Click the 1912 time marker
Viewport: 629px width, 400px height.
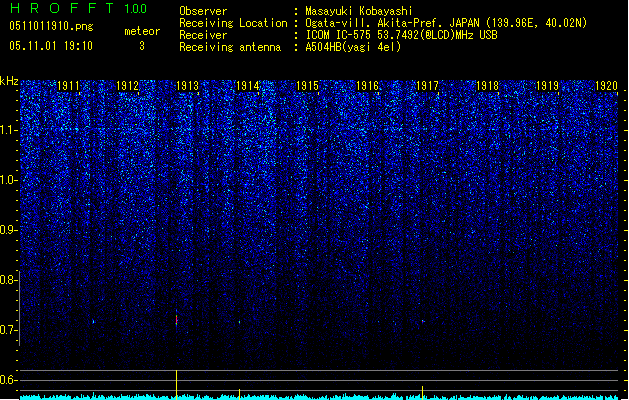[x=127, y=86]
